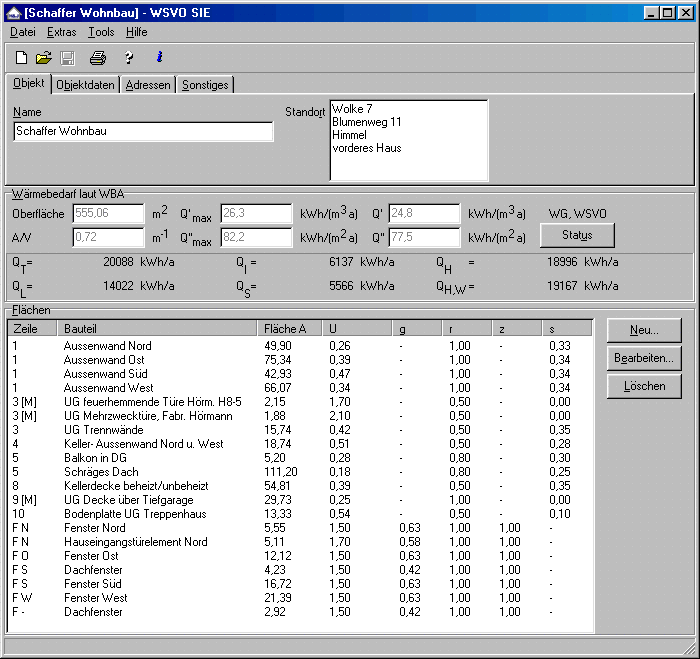Open the Datei menu
Screen dimensions: 700x659
[23, 32]
